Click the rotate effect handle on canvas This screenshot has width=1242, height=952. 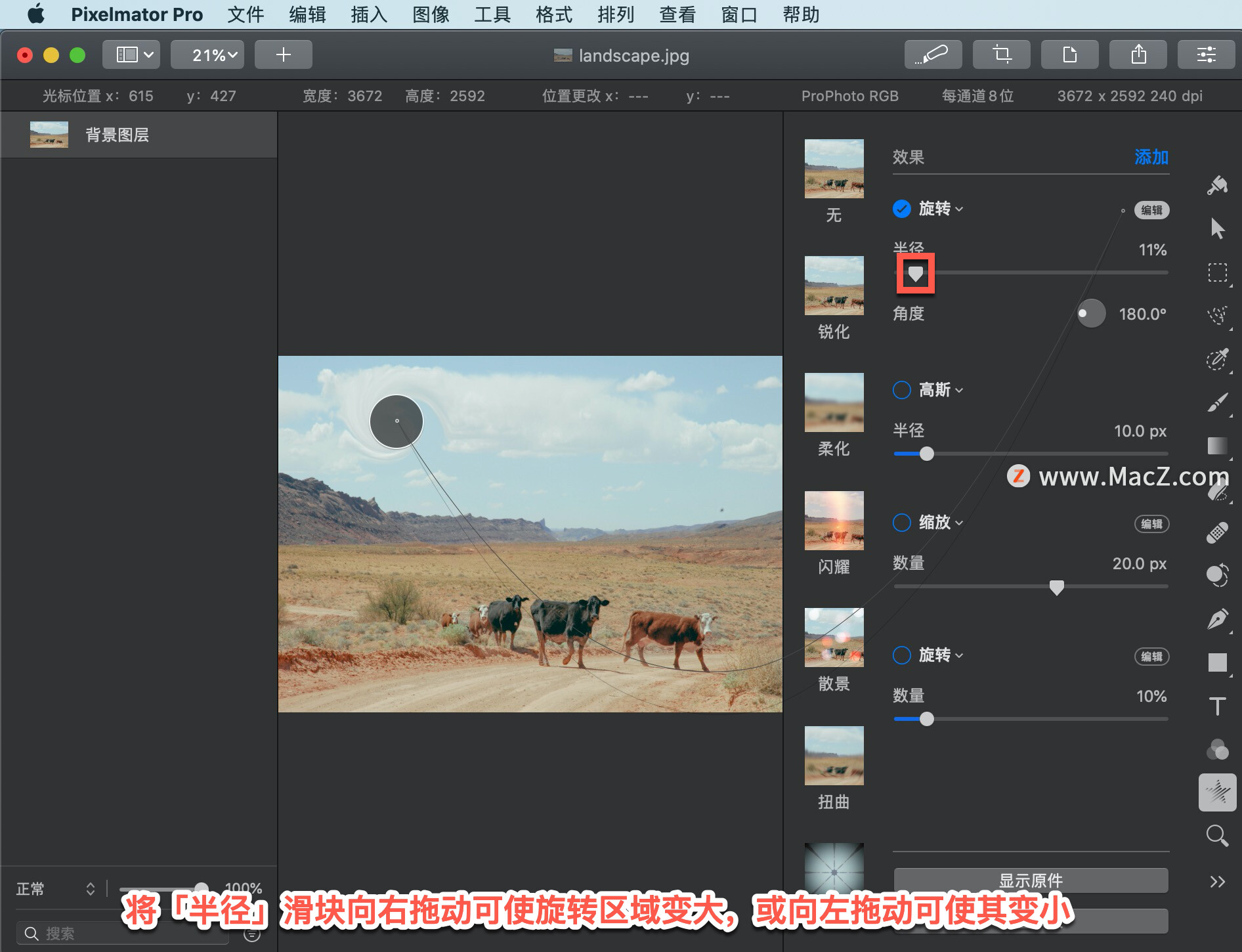(396, 421)
